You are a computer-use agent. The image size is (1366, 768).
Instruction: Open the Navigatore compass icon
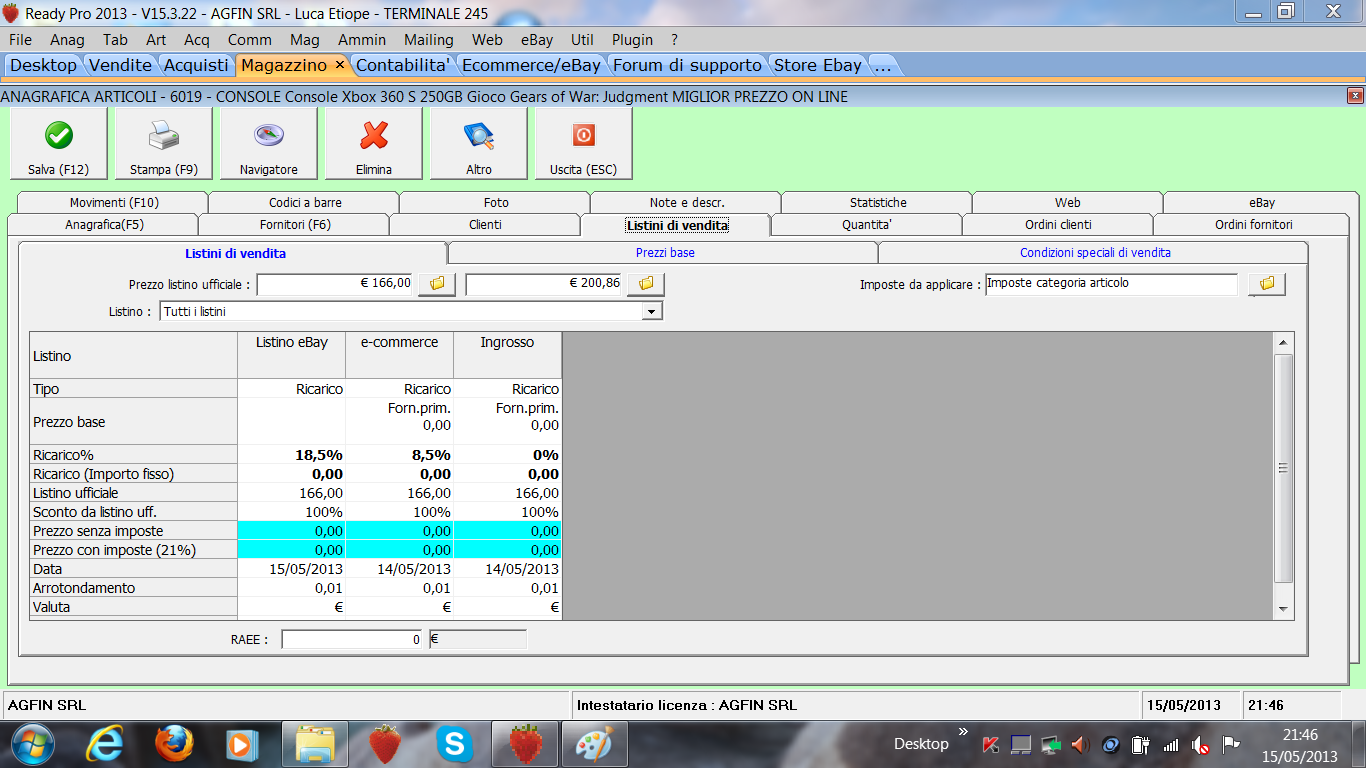tap(269, 136)
